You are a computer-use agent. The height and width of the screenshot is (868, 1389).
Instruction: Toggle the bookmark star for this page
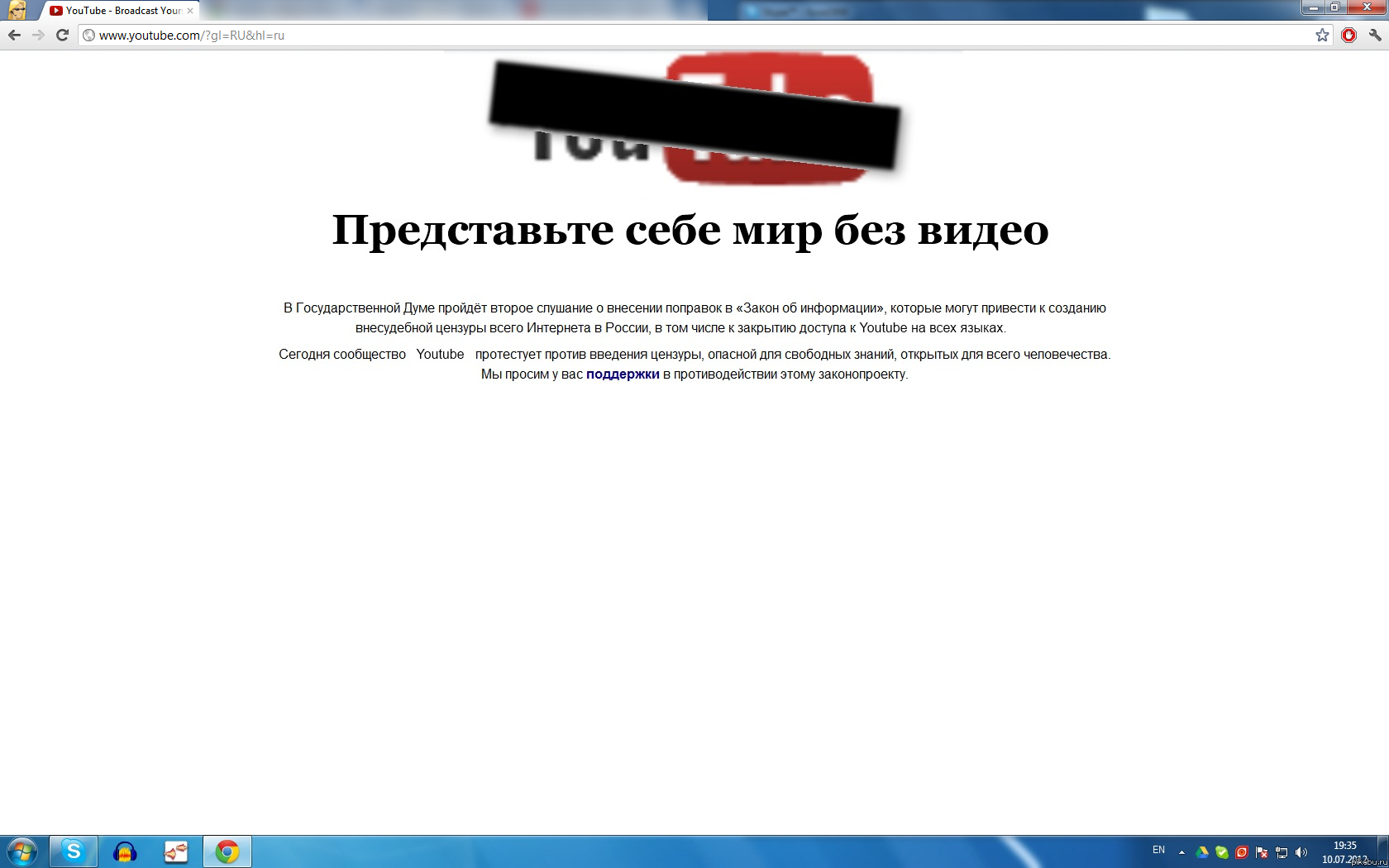(x=1323, y=36)
